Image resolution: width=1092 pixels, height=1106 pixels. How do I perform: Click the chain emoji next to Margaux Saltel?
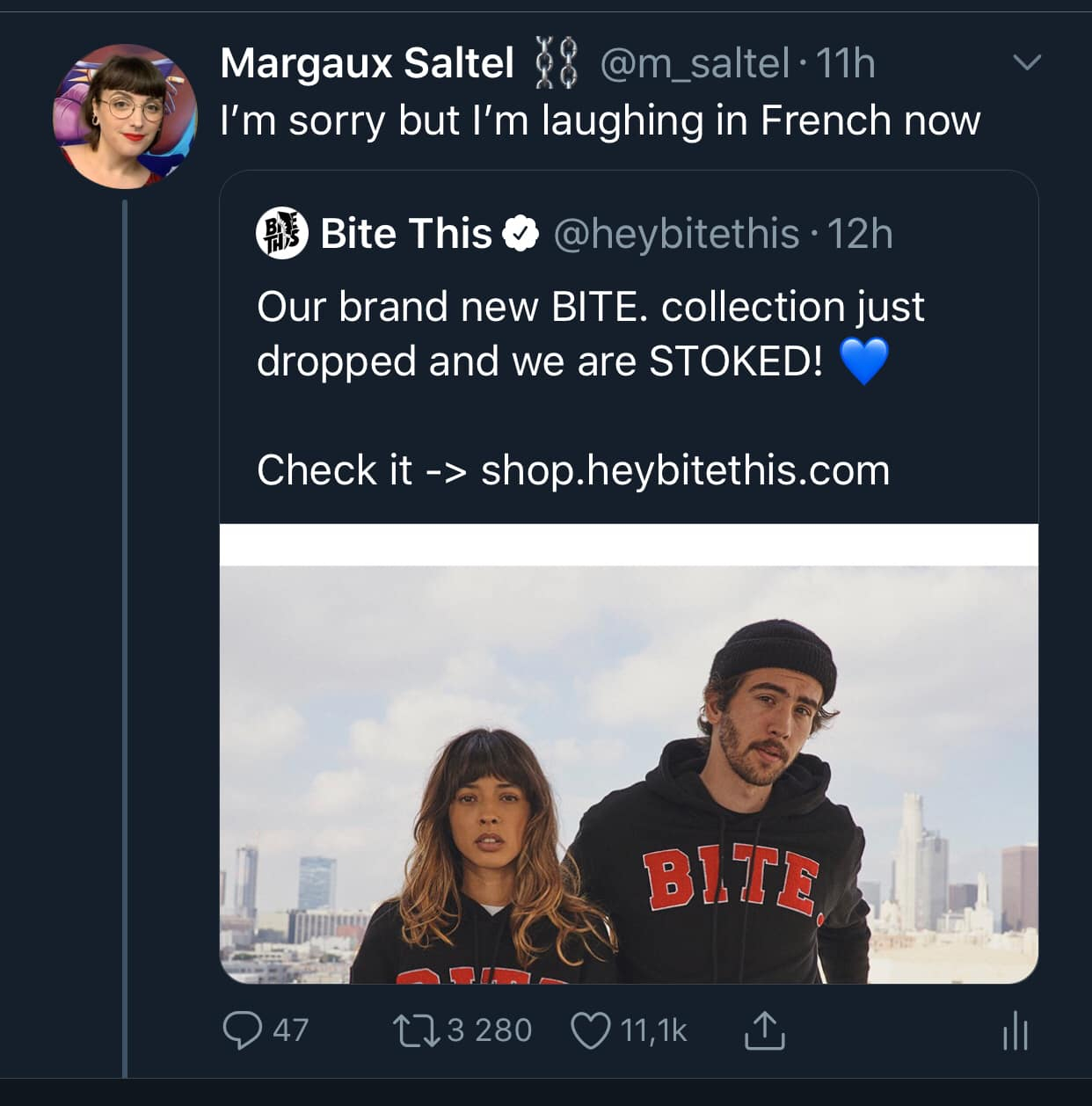point(557,63)
